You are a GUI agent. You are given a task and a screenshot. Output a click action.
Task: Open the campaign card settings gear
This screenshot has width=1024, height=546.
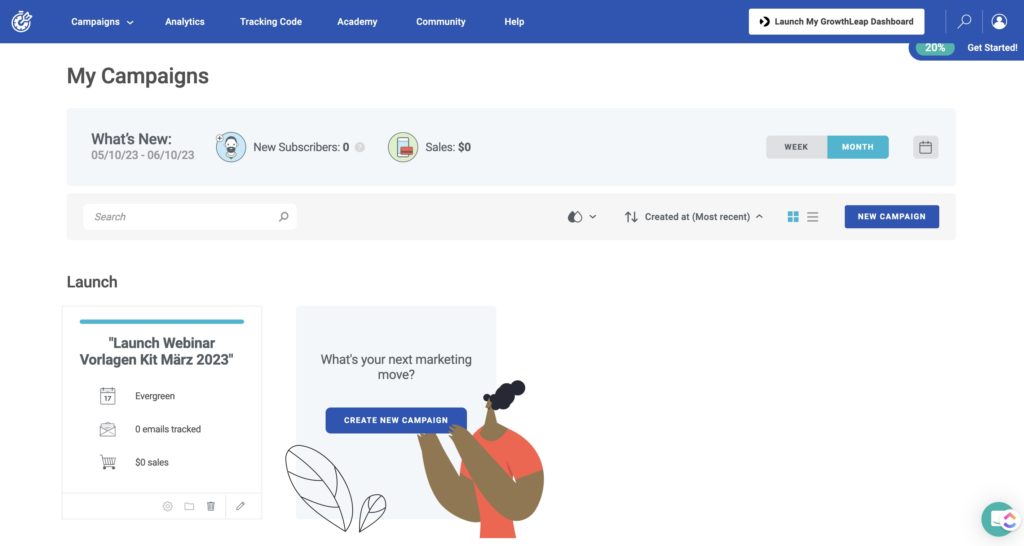tap(168, 506)
